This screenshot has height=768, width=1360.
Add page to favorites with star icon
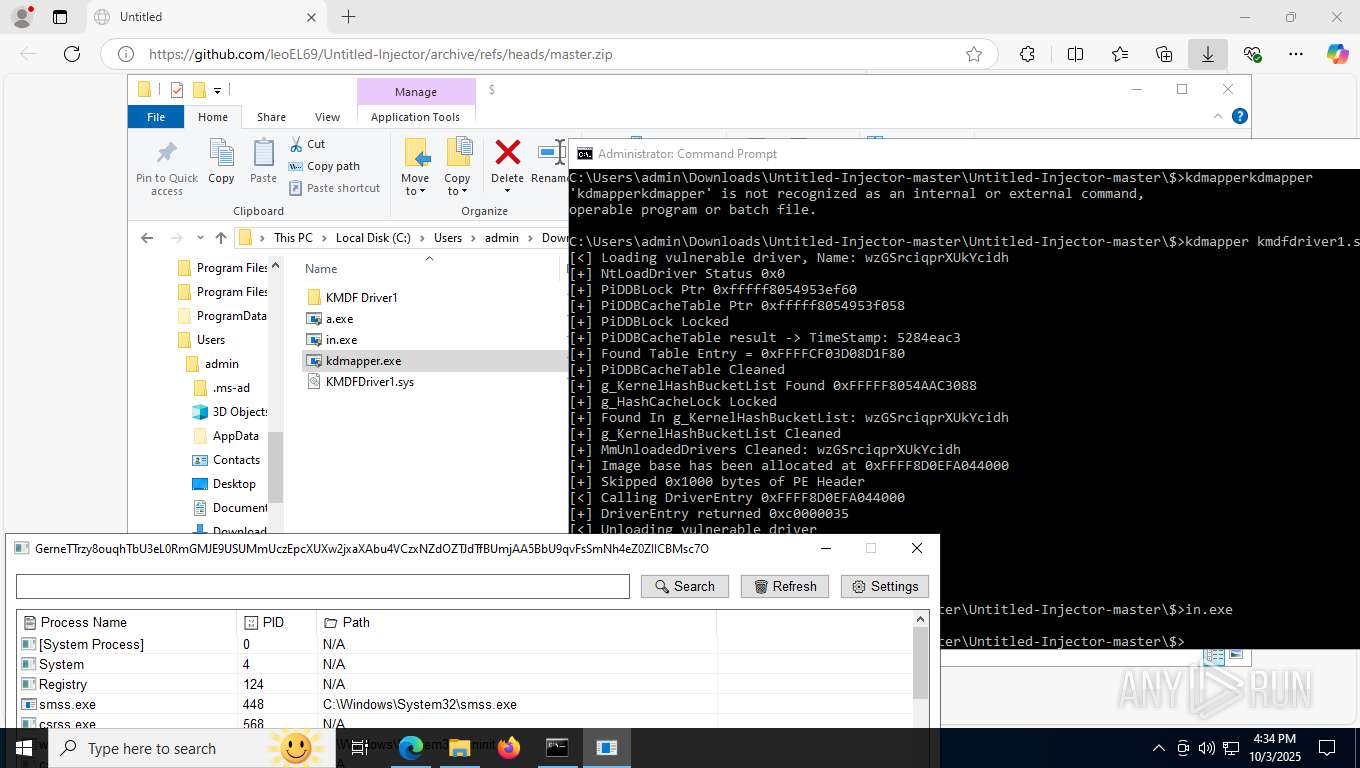click(974, 54)
